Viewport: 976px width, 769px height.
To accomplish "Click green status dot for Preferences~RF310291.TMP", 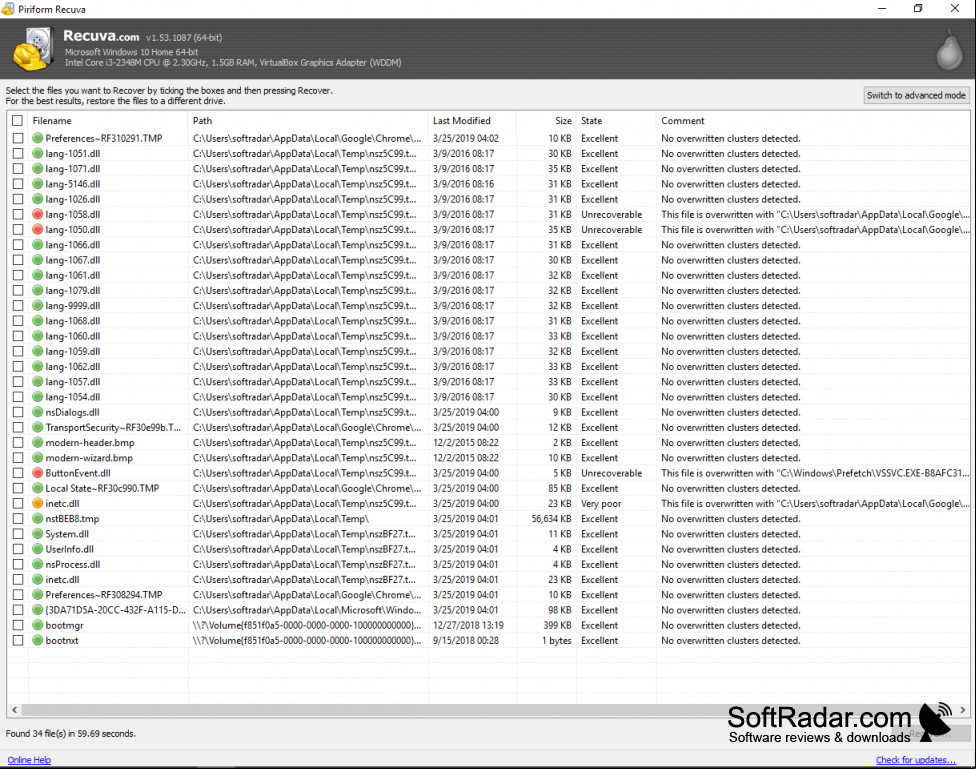I will (37, 138).
